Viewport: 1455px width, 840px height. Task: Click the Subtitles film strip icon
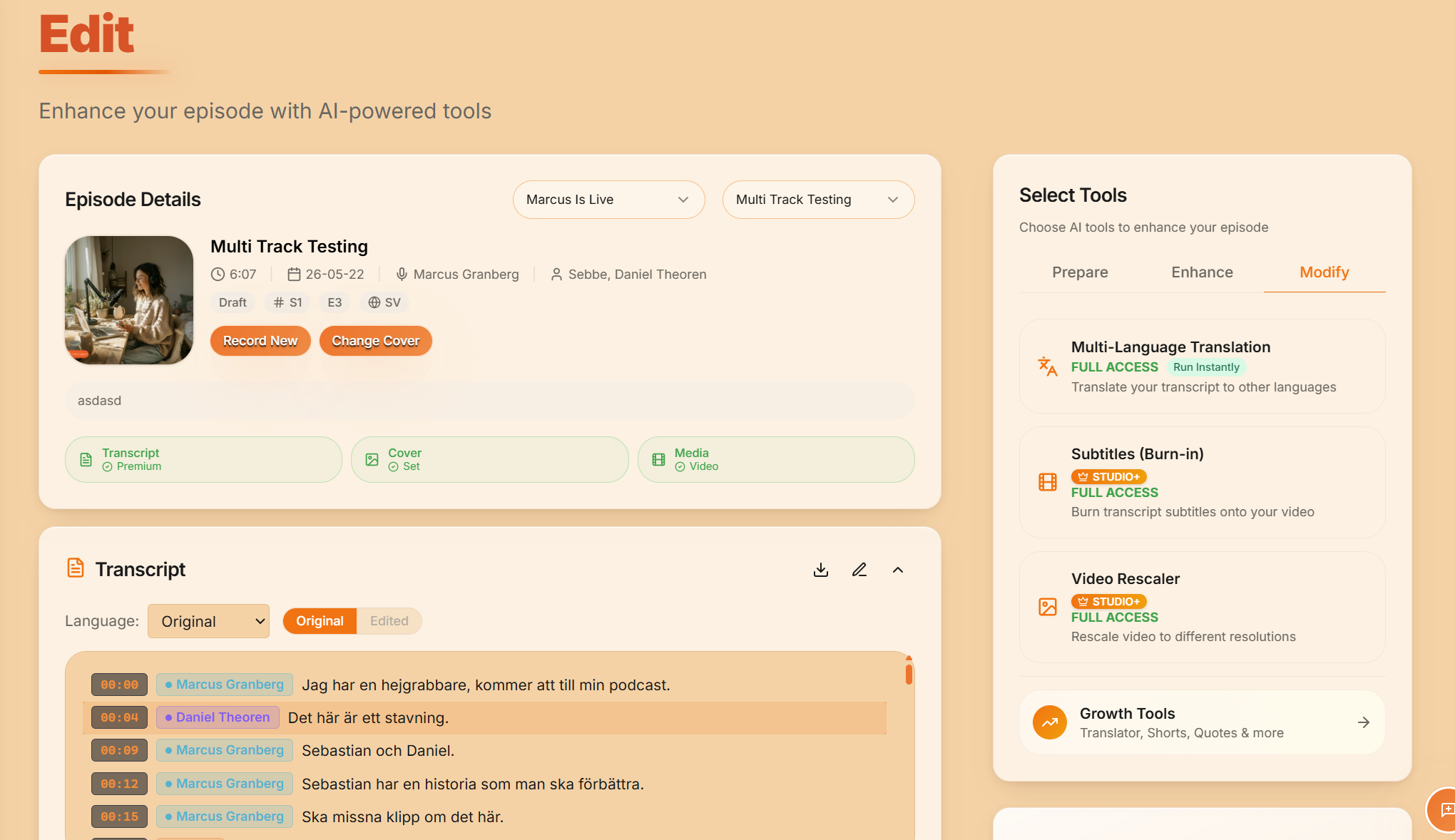coord(1048,482)
